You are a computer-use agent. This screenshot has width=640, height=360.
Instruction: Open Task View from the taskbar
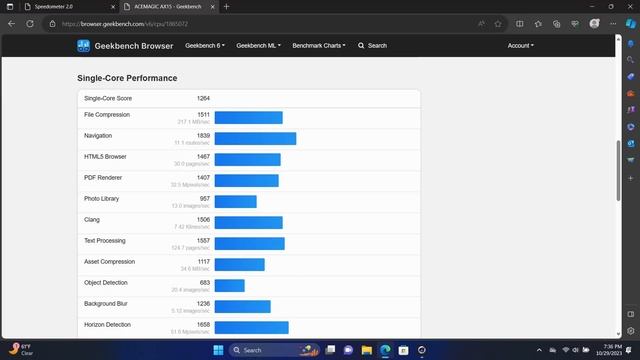(330, 350)
